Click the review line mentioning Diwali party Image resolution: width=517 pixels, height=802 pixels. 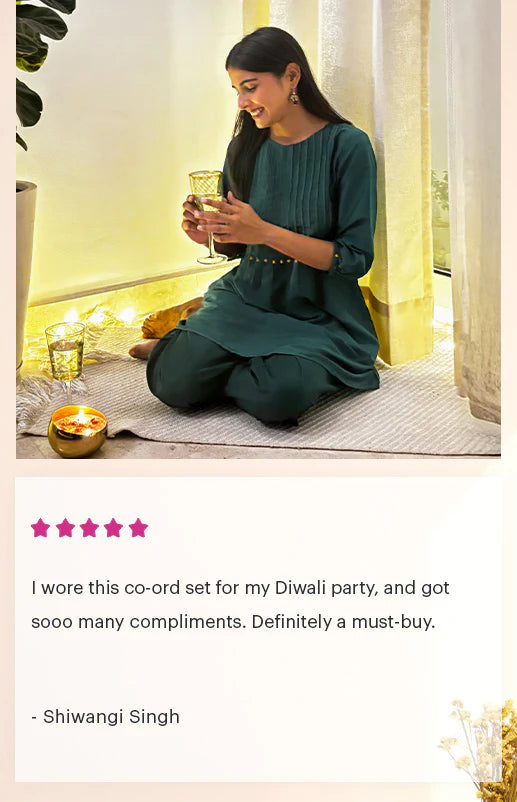[x=240, y=588]
